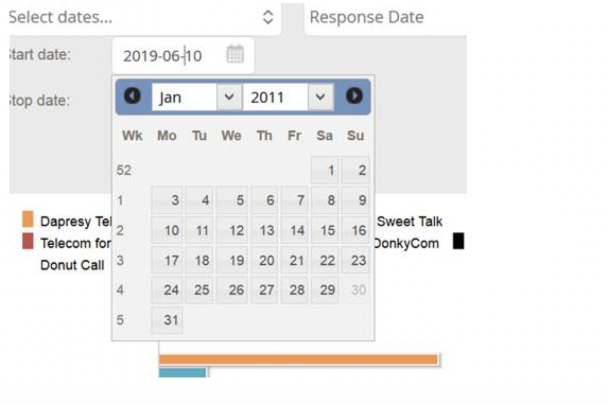Click the black DonkyCom legend swatch
The width and height of the screenshot is (608, 404).
point(459,241)
